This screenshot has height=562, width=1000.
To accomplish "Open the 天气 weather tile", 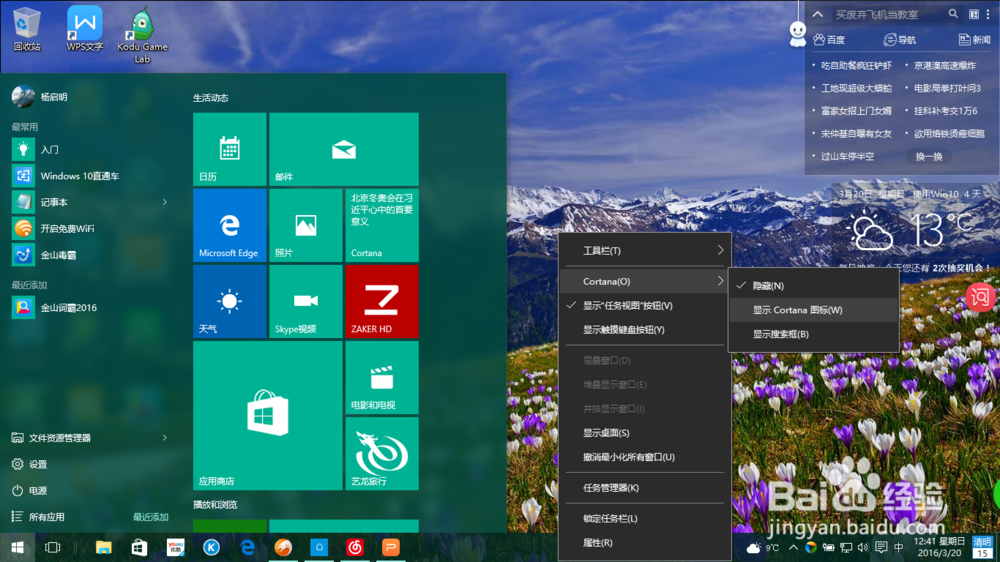I will pyautogui.click(x=230, y=301).
